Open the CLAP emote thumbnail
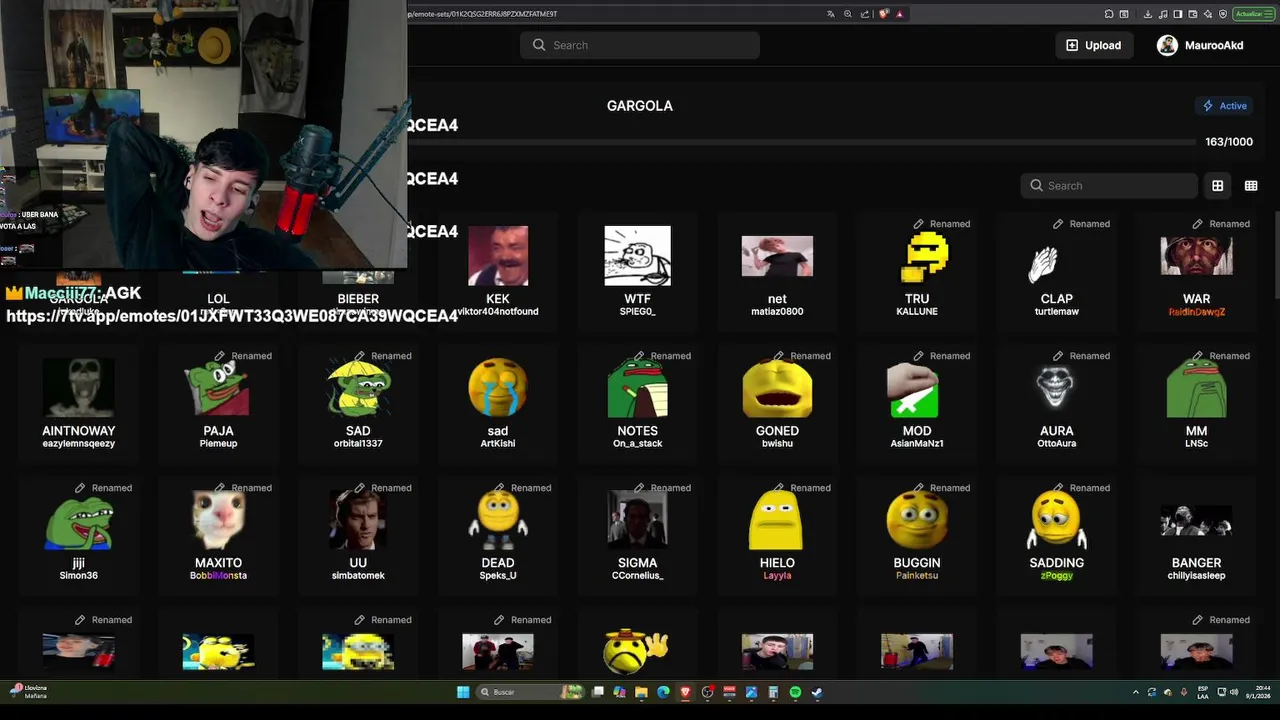Image resolution: width=1280 pixels, height=720 pixels. pos(1042,264)
